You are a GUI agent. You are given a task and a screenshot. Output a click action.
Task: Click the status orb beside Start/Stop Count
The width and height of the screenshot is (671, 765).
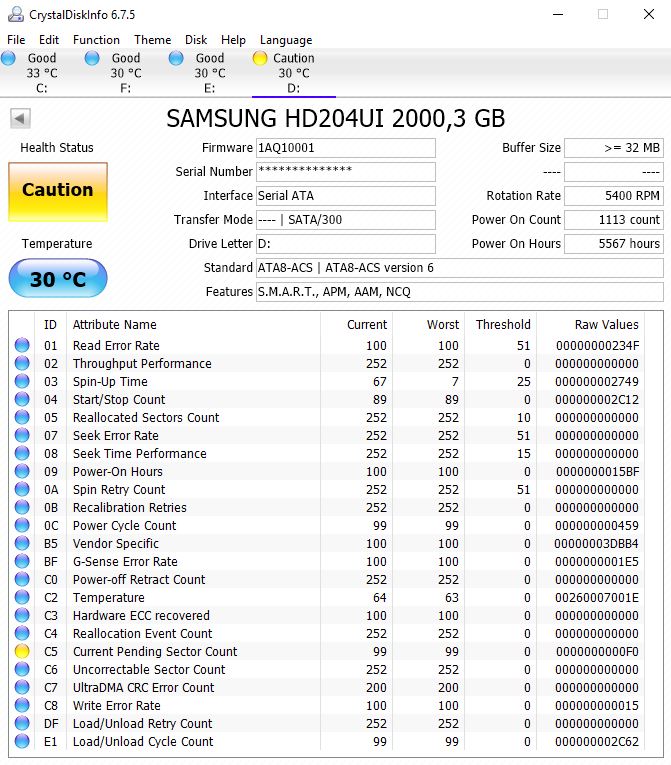pos(22,399)
